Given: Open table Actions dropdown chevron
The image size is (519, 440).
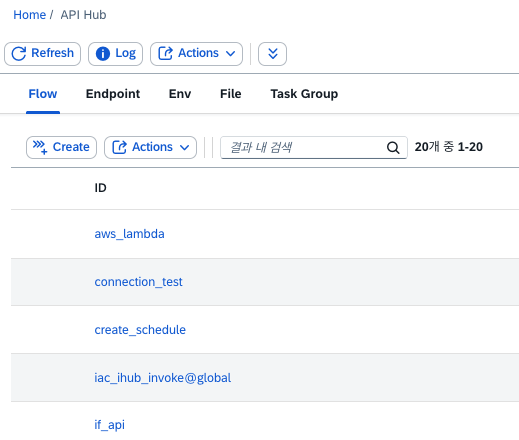Looking at the screenshot, I should [x=184, y=147].
